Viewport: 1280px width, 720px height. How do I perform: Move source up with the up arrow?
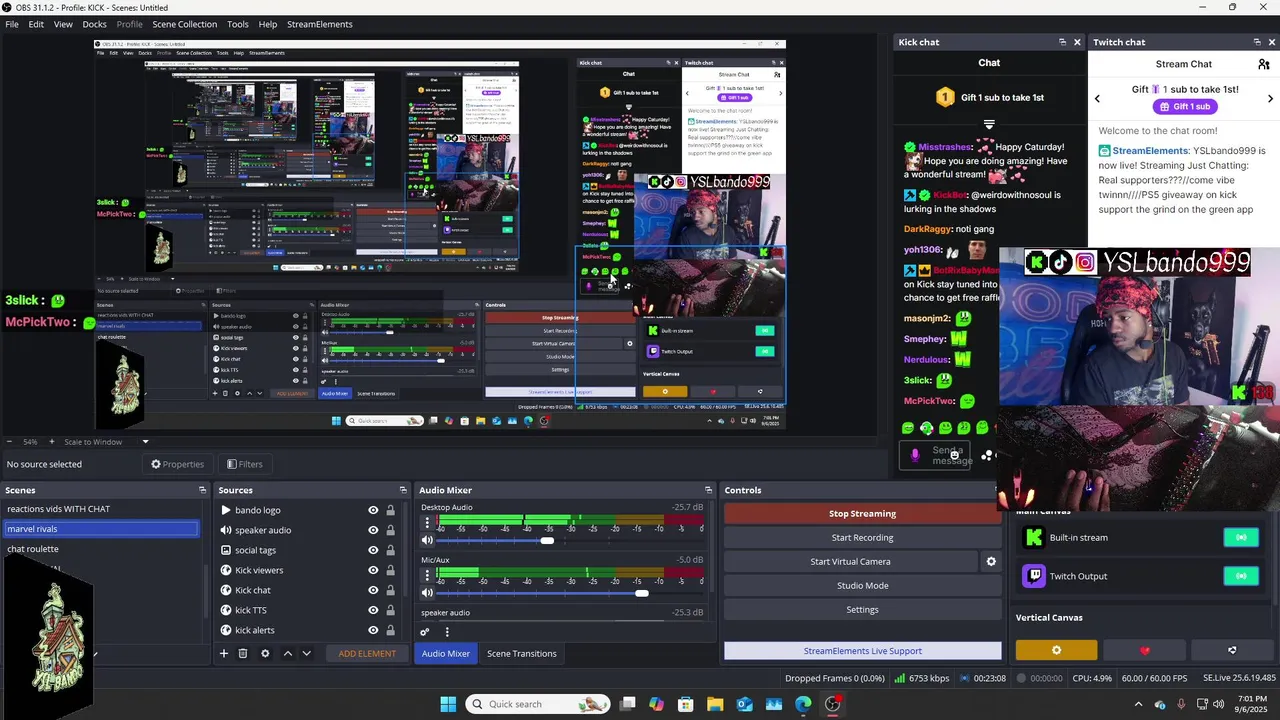(x=288, y=653)
